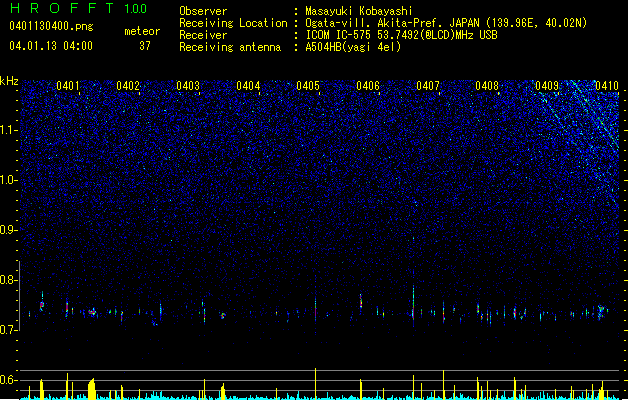Click the 1.0 kHz axis label
The height and width of the screenshot is (400, 629).
(8, 180)
